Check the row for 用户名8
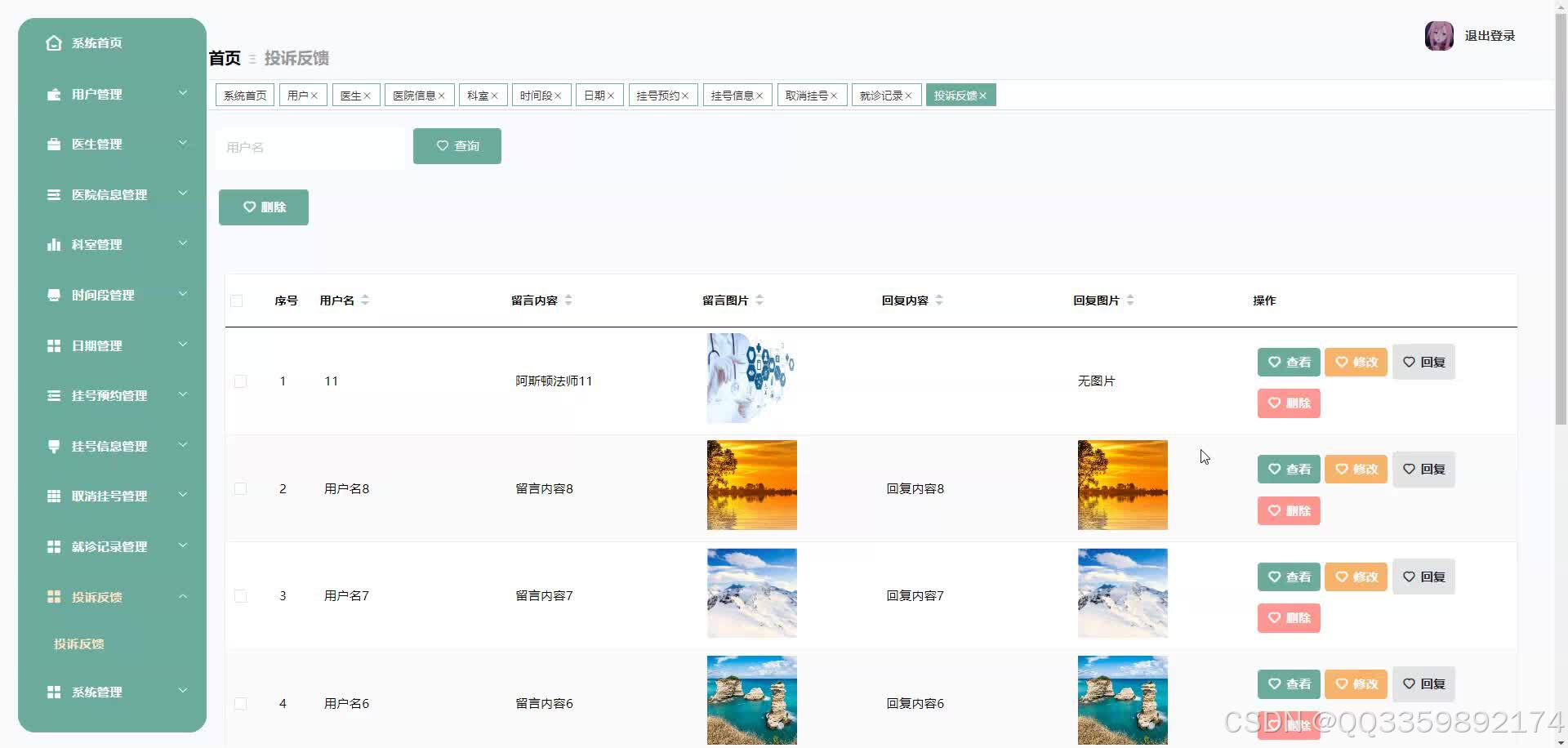1568x748 pixels. (240, 488)
